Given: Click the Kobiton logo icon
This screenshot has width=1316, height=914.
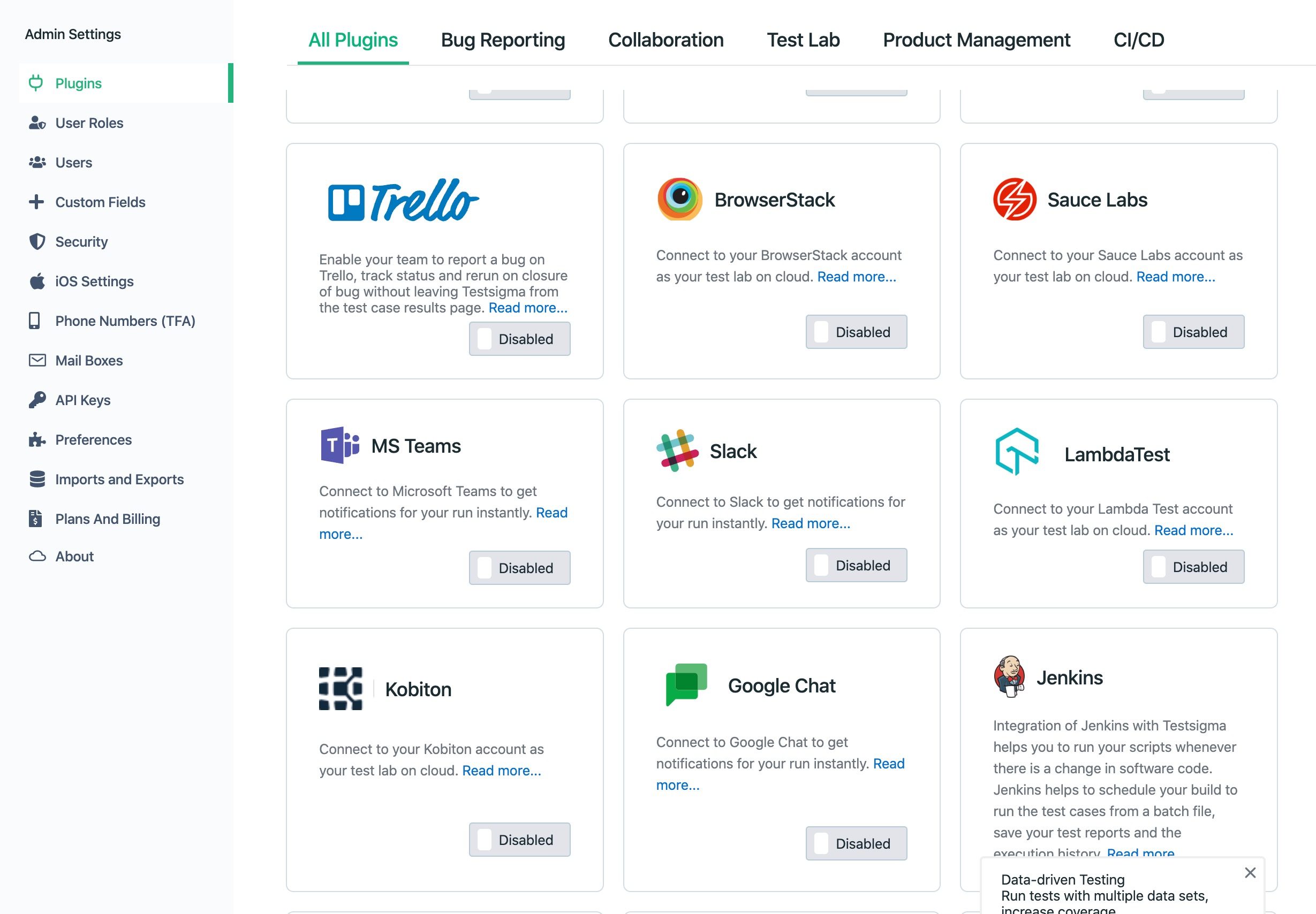Looking at the screenshot, I should tap(341, 688).
